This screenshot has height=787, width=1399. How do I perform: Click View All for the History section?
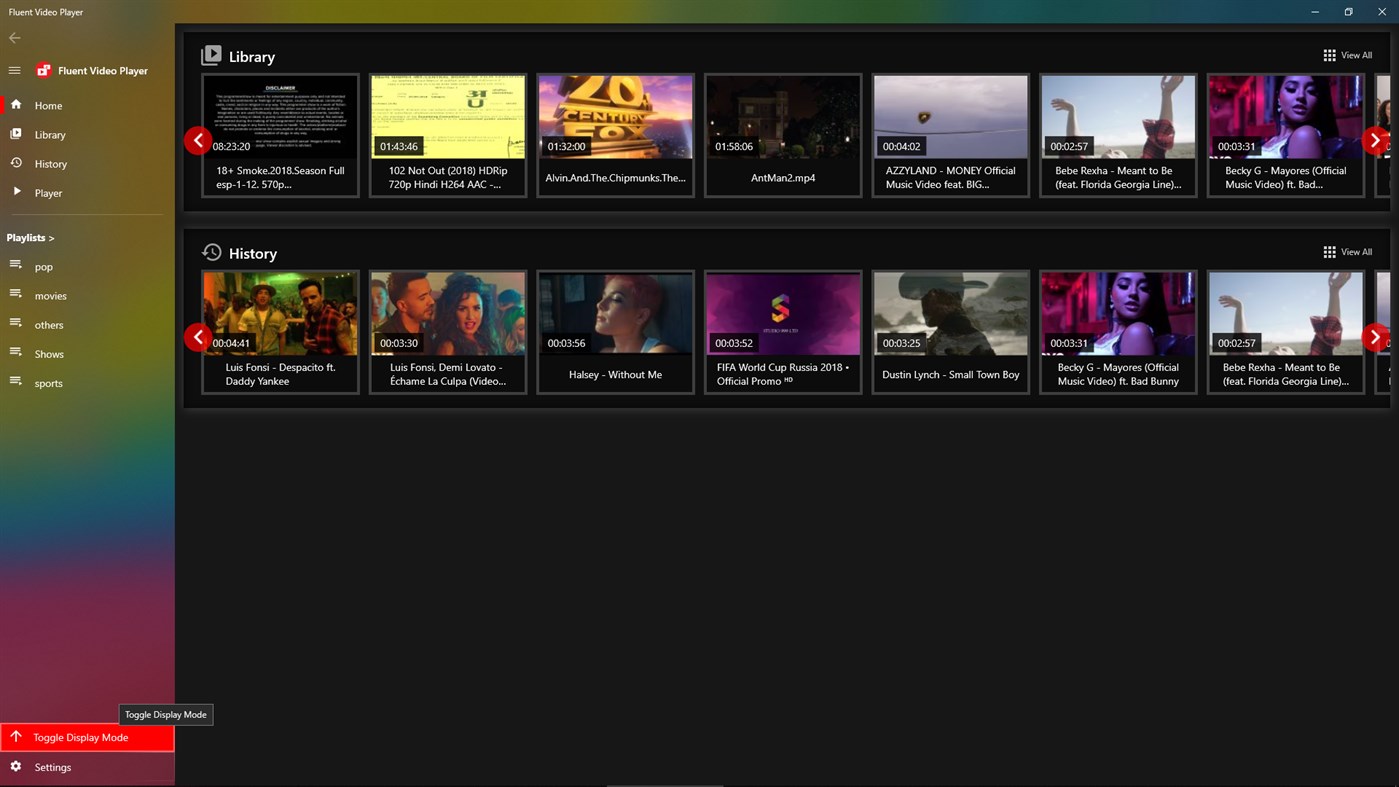tap(1356, 251)
